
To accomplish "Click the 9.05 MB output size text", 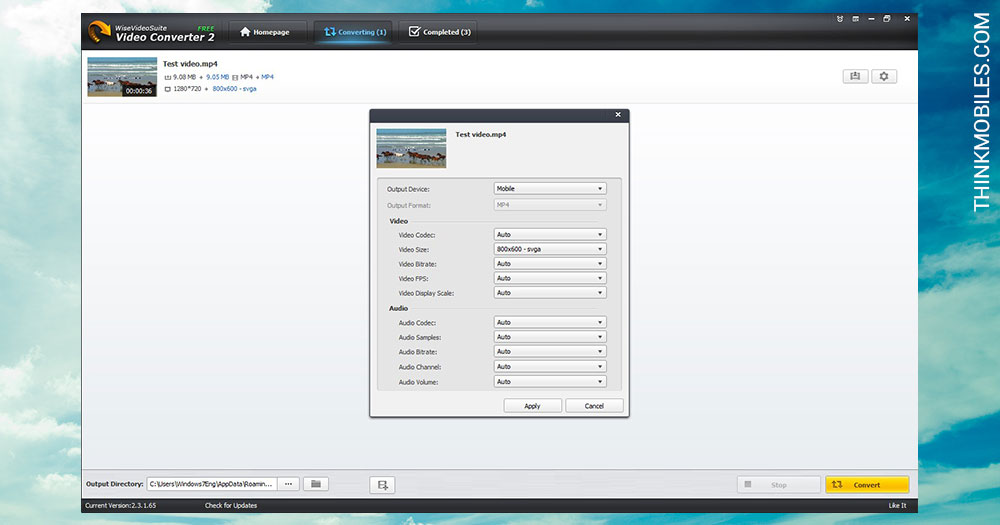I will coord(217,77).
